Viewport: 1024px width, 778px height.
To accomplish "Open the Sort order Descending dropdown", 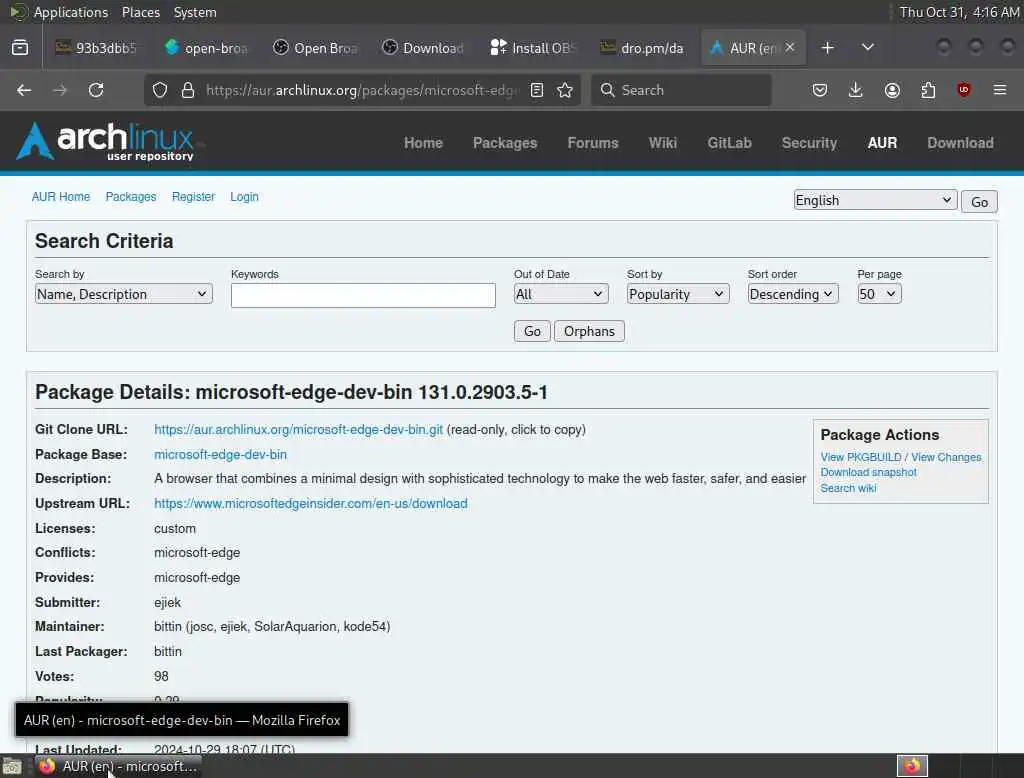I will click(x=793, y=294).
